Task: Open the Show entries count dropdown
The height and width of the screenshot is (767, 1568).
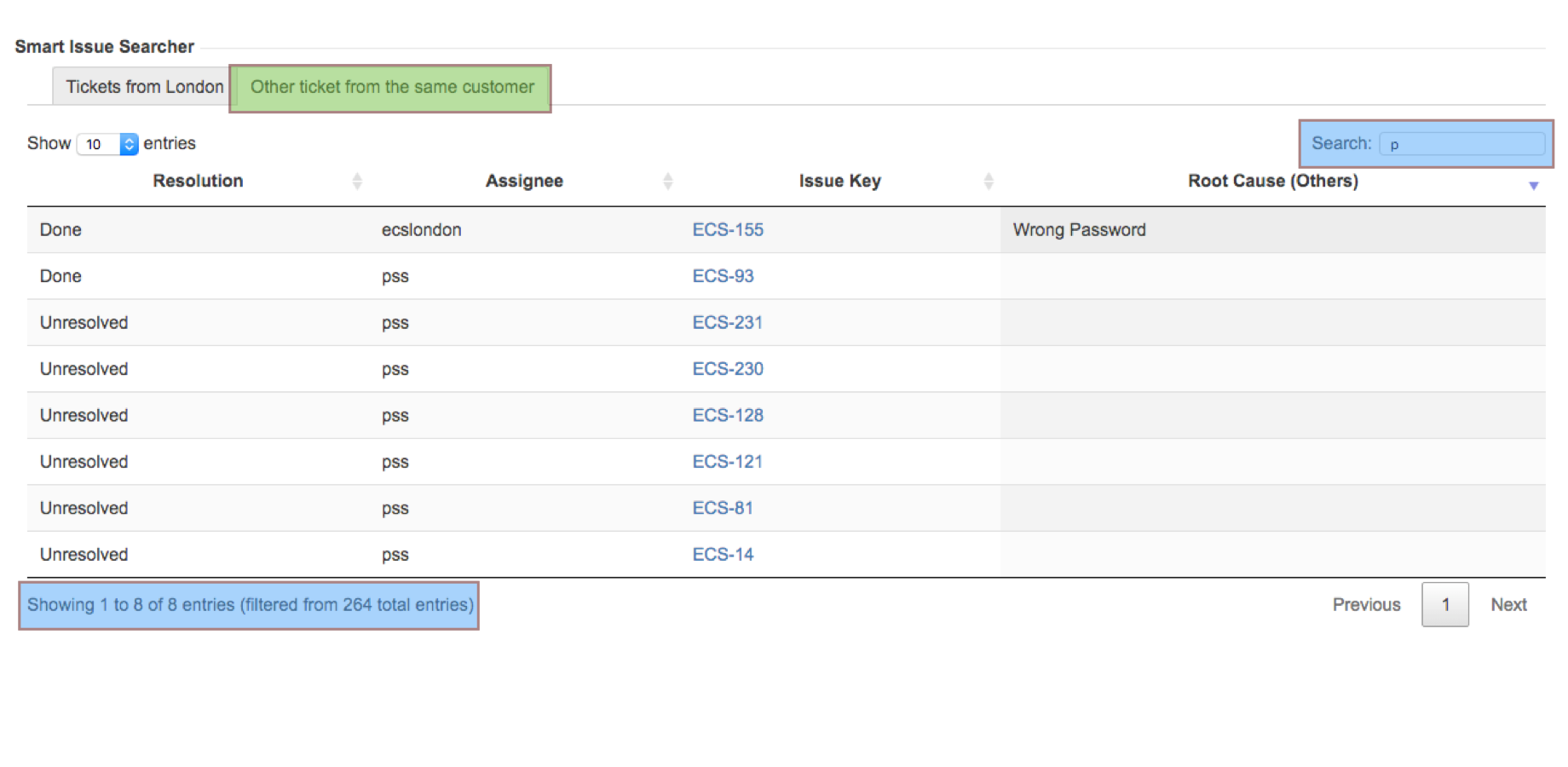Action: 107,144
